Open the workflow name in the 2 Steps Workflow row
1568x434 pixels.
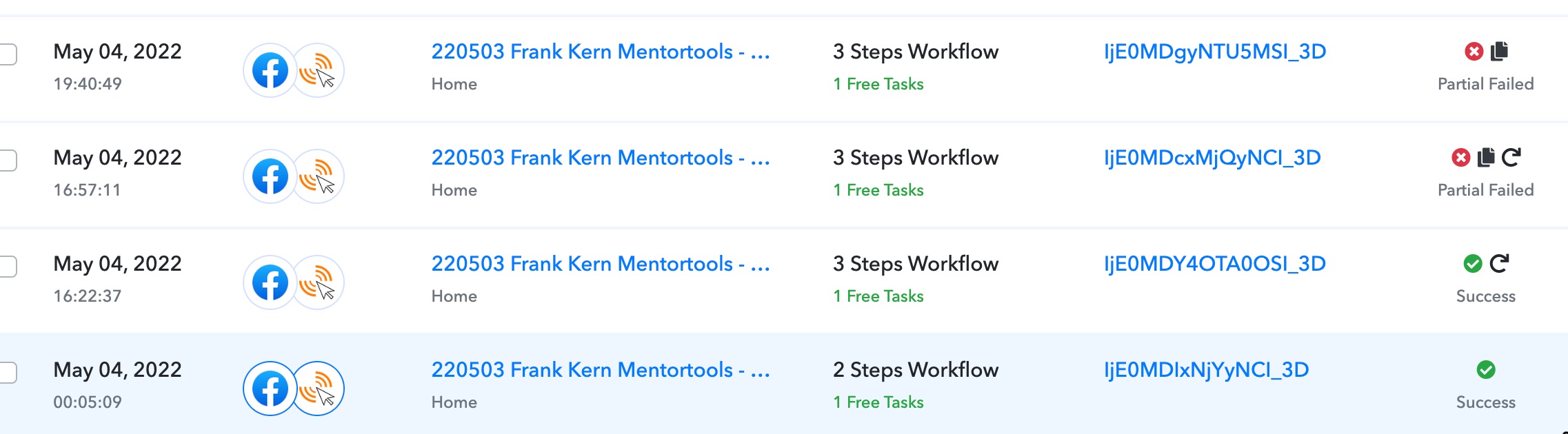tap(601, 370)
